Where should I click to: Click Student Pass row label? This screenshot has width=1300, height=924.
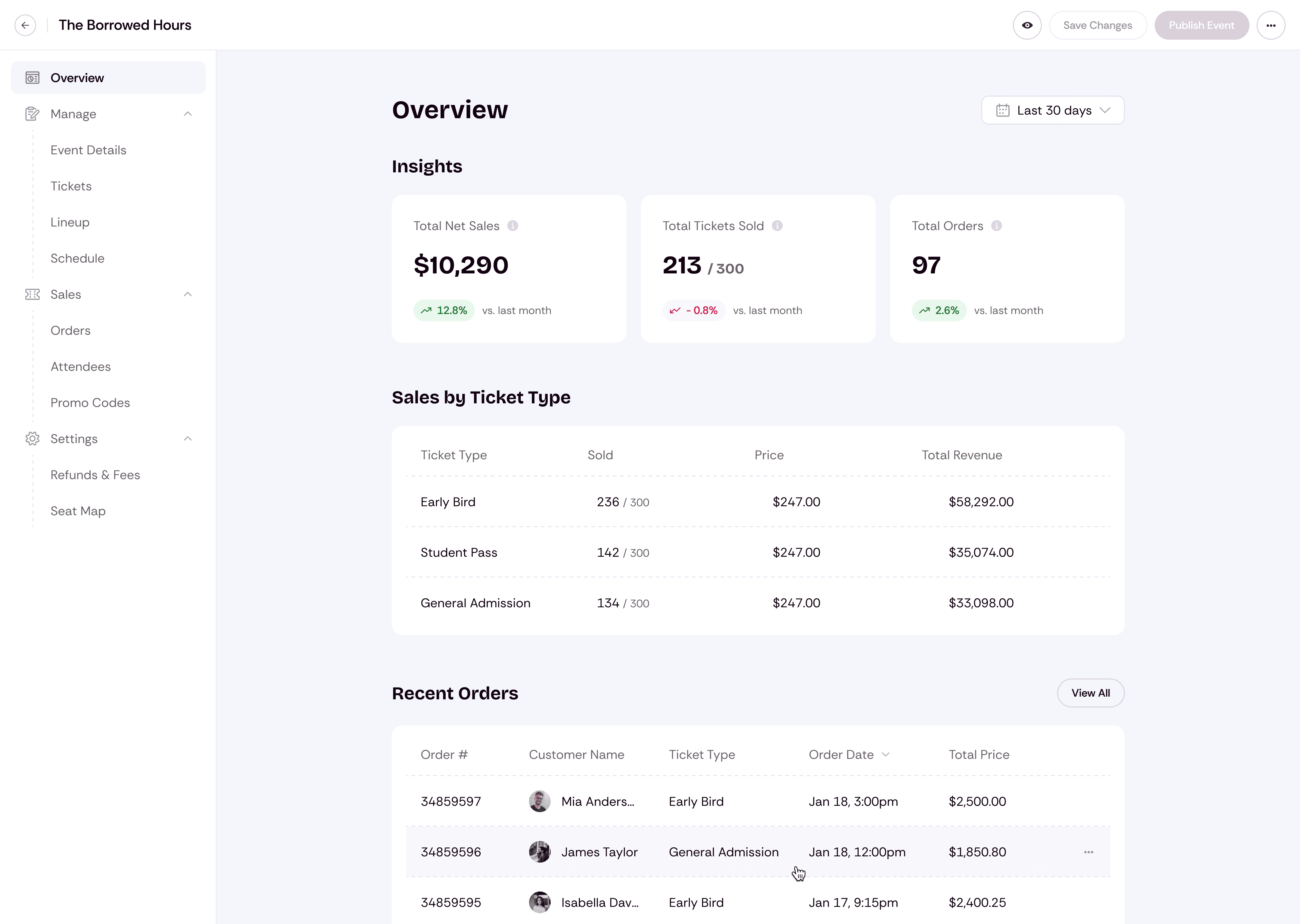coord(459,553)
